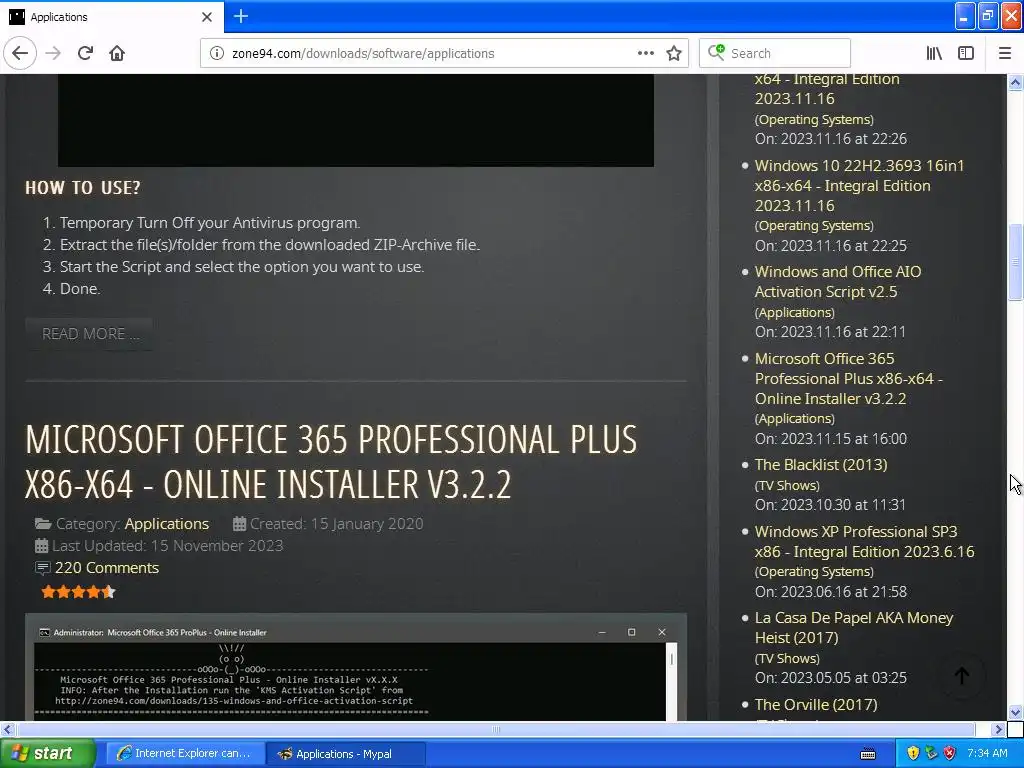The image size is (1024, 768).
Task: Open the Windows start menu
Action: point(47,753)
